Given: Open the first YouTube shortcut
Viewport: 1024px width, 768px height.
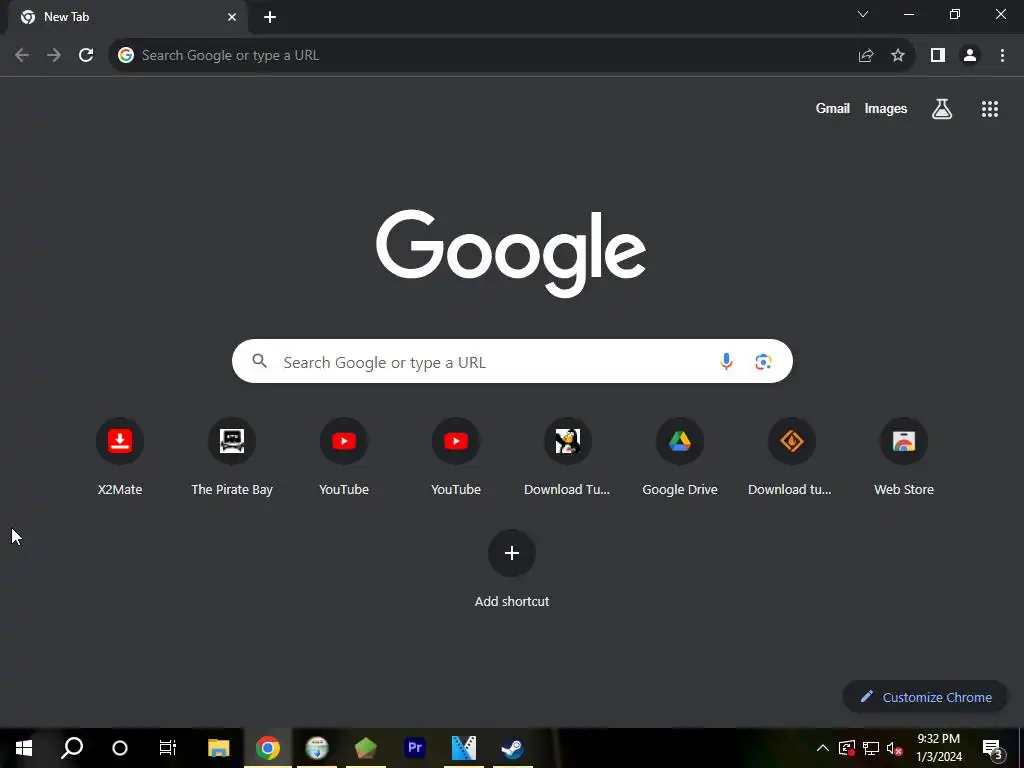Looking at the screenshot, I should [x=344, y=456].
